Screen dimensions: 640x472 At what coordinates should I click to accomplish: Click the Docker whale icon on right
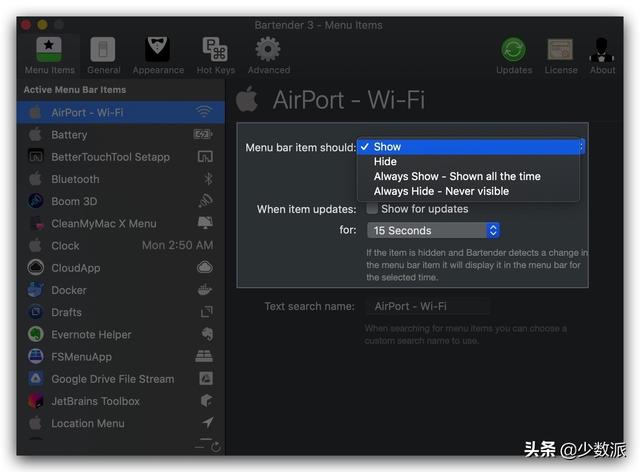(x=205, y=289)
